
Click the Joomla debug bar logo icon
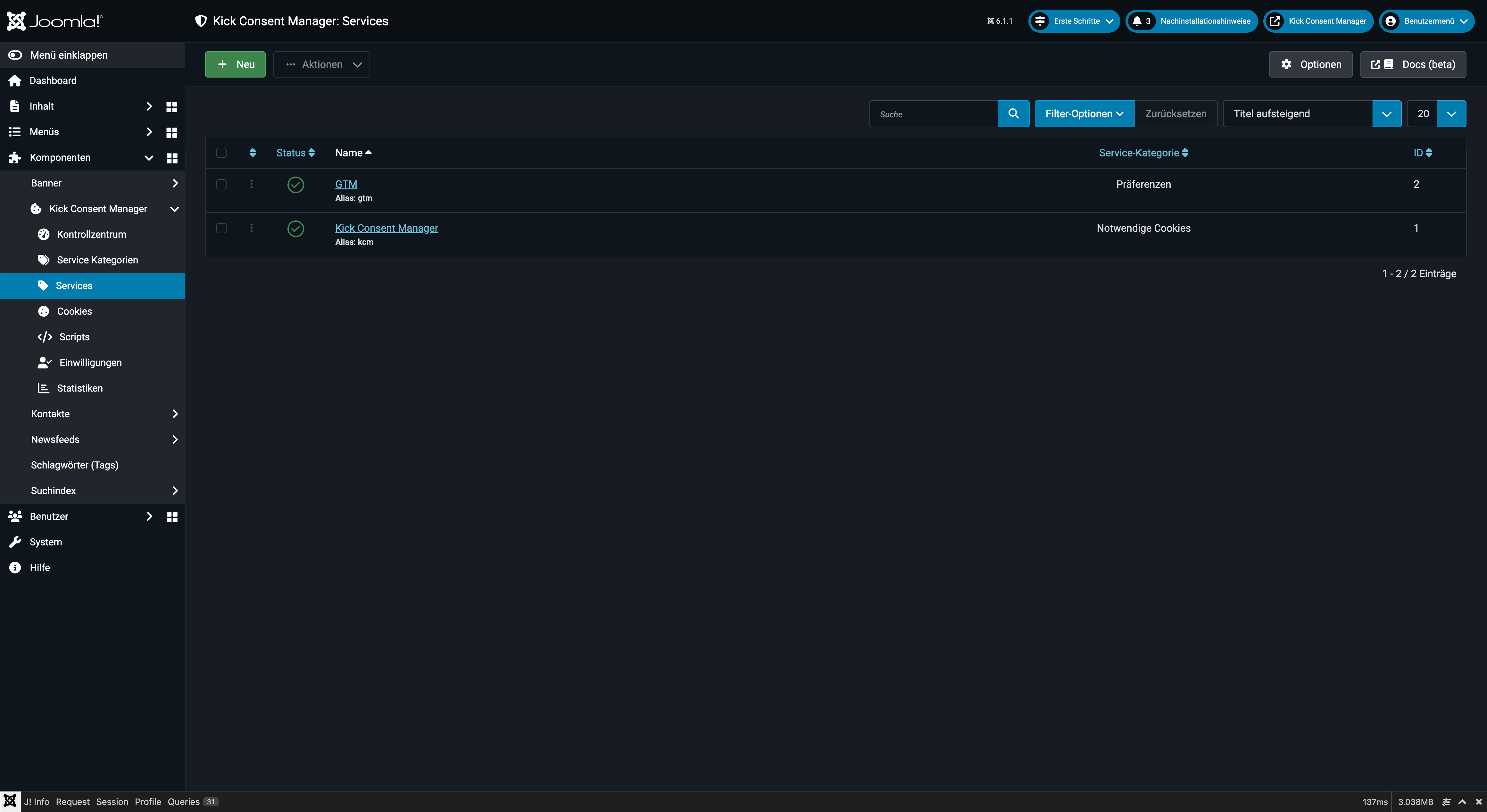point(10,802)
